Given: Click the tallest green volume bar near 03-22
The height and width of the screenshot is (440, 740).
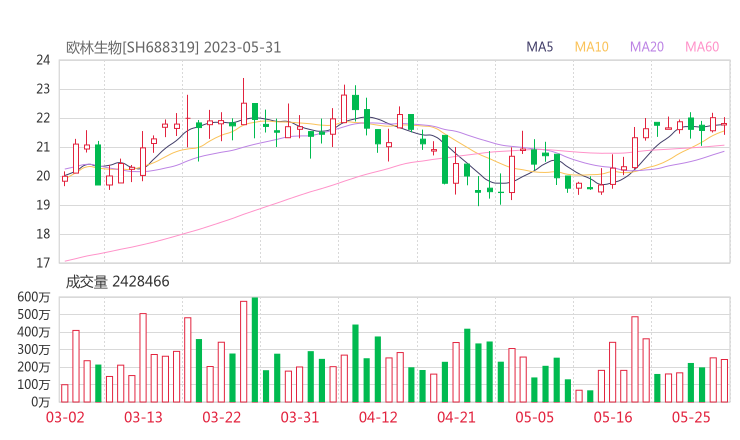Looking at the screenshot, I should coord(255,350).
